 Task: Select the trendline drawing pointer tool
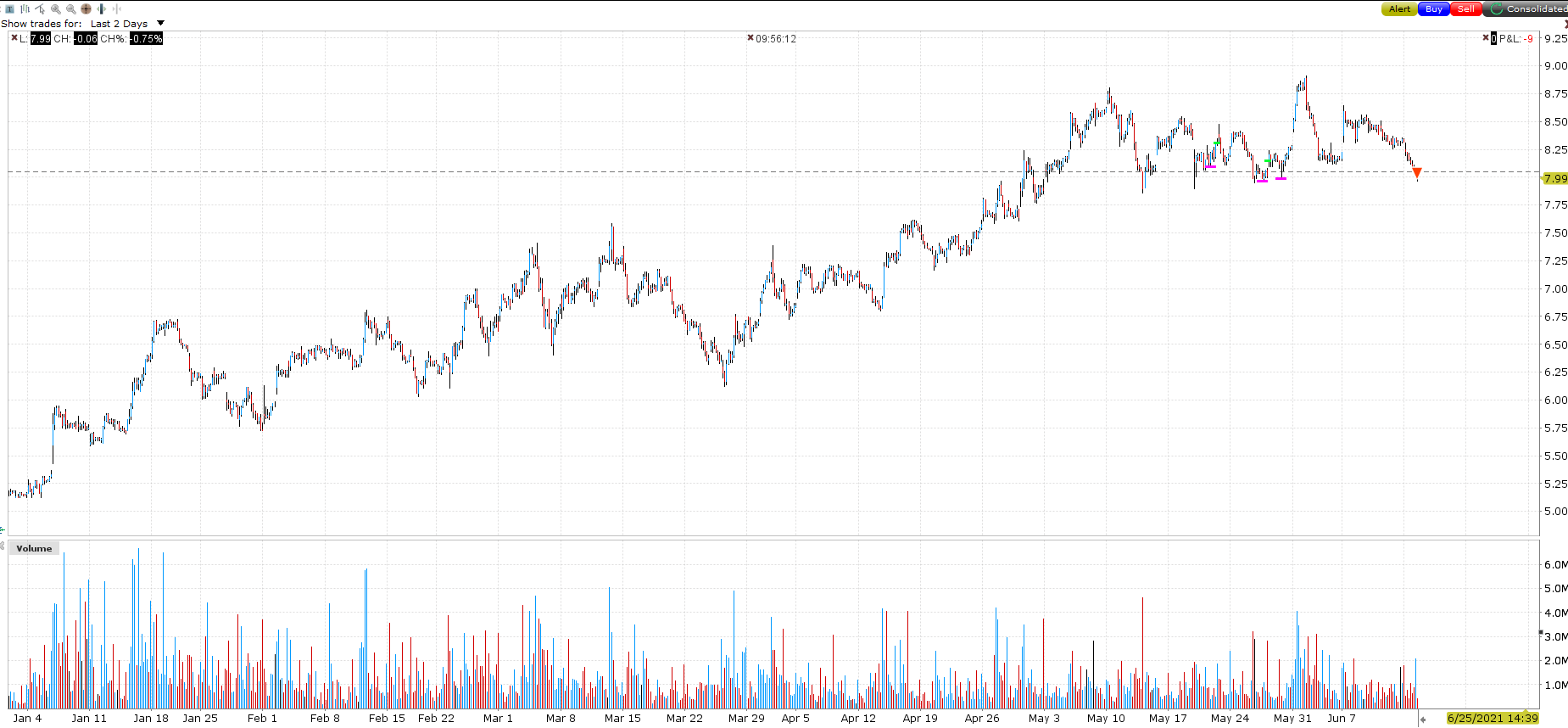click(40, 9)
